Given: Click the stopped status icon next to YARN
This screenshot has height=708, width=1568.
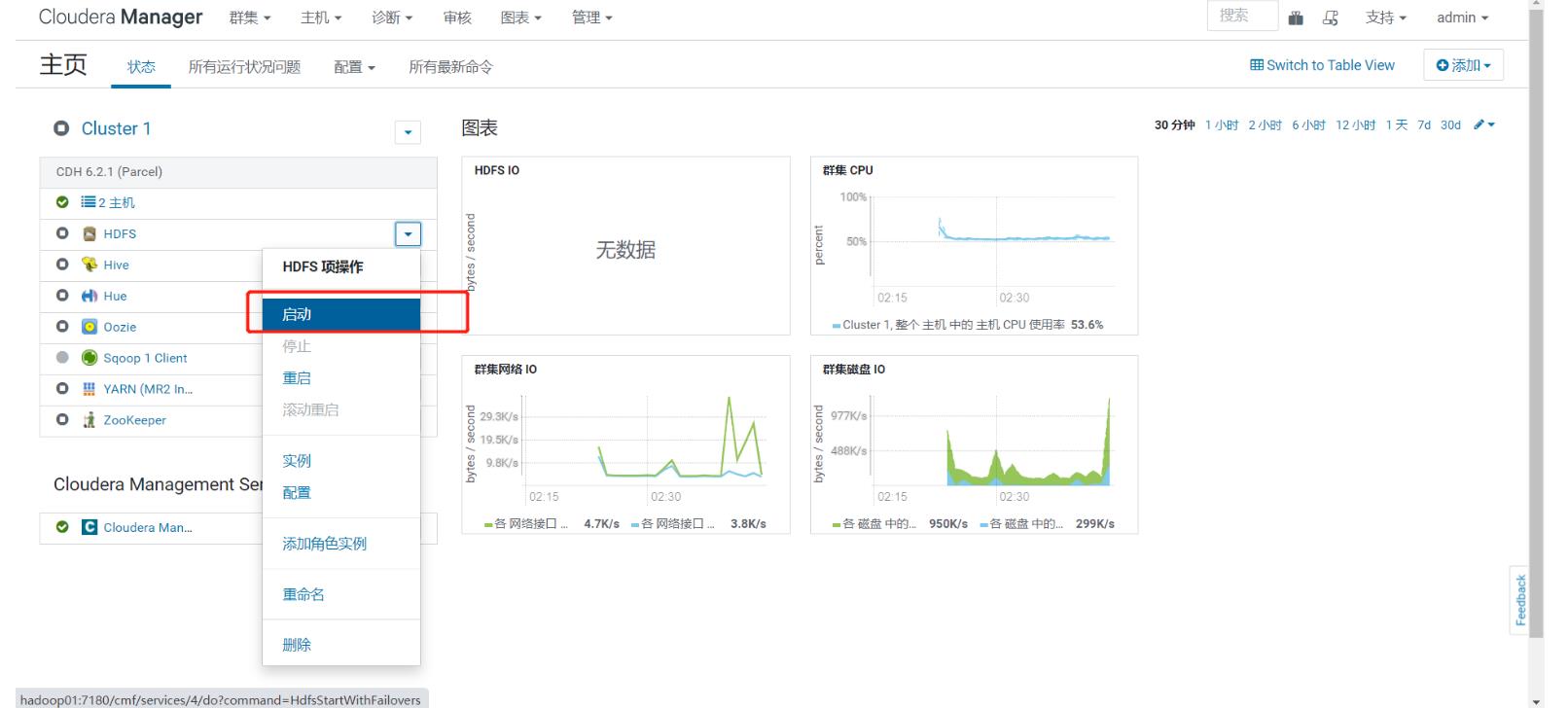Looking at the screenshot, I should [62, 389].
